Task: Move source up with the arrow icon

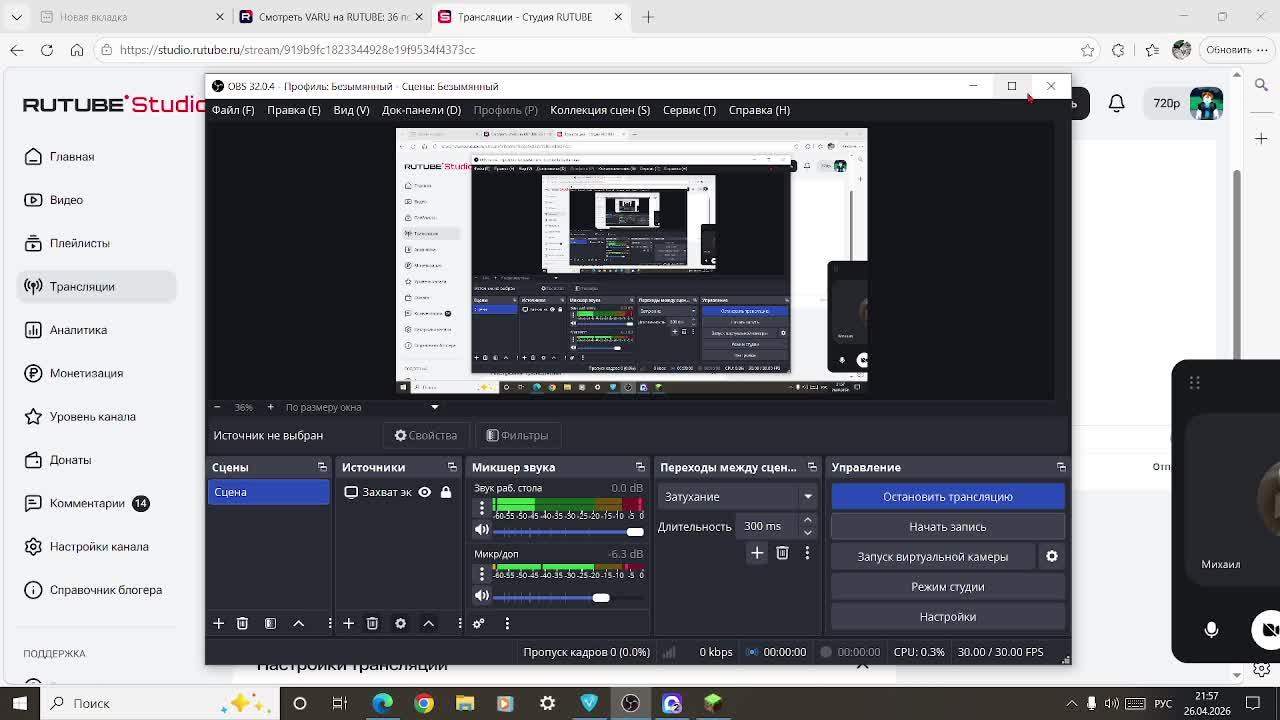Action: tap(428, 623)
